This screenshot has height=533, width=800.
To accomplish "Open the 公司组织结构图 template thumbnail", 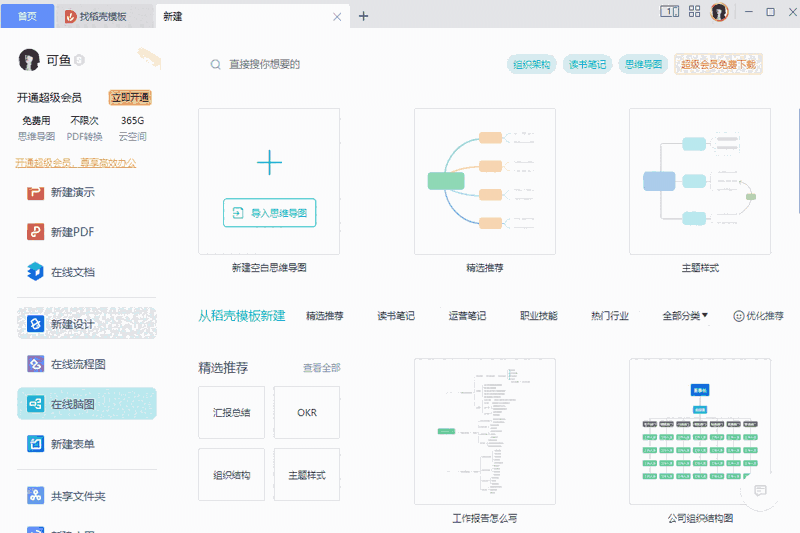I will click(700, 432).
